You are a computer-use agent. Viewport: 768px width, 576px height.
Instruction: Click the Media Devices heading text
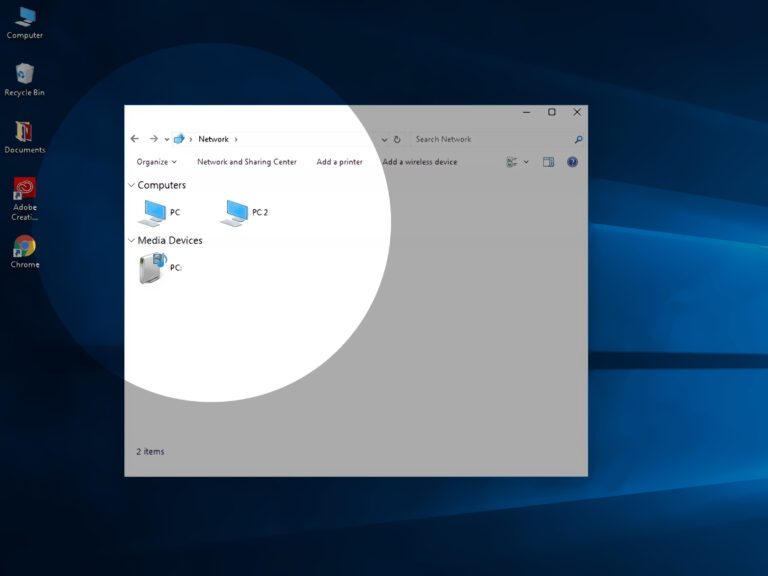[170, 240]
